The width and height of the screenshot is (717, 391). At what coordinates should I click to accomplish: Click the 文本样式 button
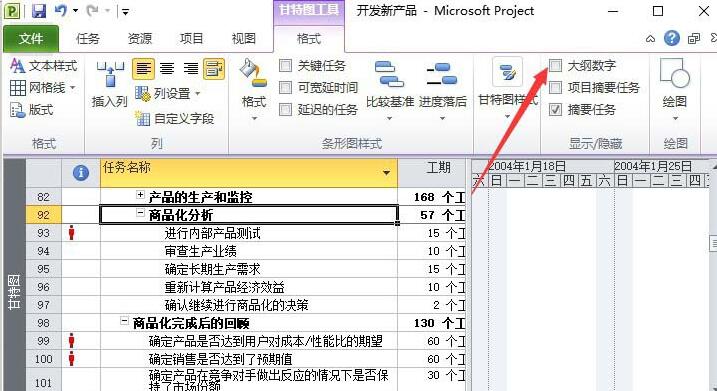[43, 66]
